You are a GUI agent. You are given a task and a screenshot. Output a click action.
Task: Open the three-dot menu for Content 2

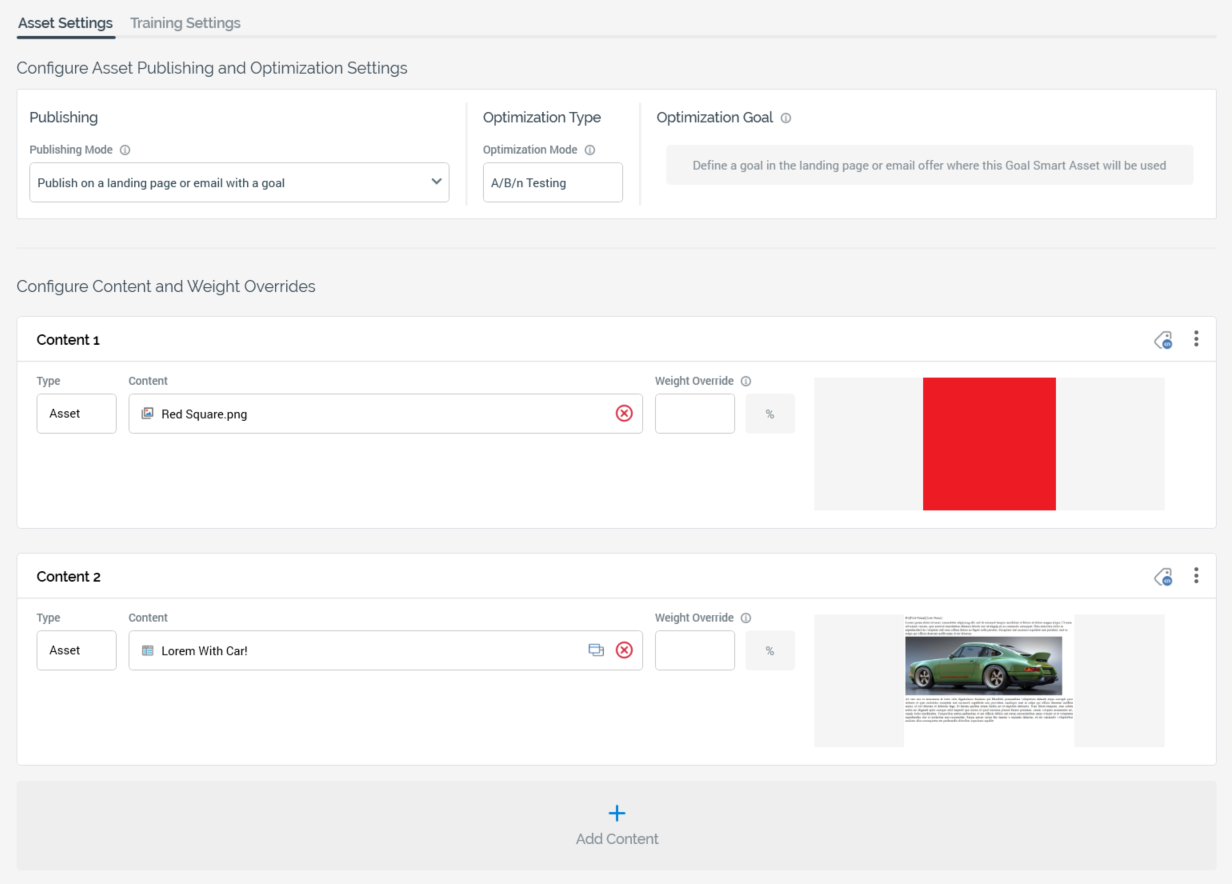click(1196, 576)
